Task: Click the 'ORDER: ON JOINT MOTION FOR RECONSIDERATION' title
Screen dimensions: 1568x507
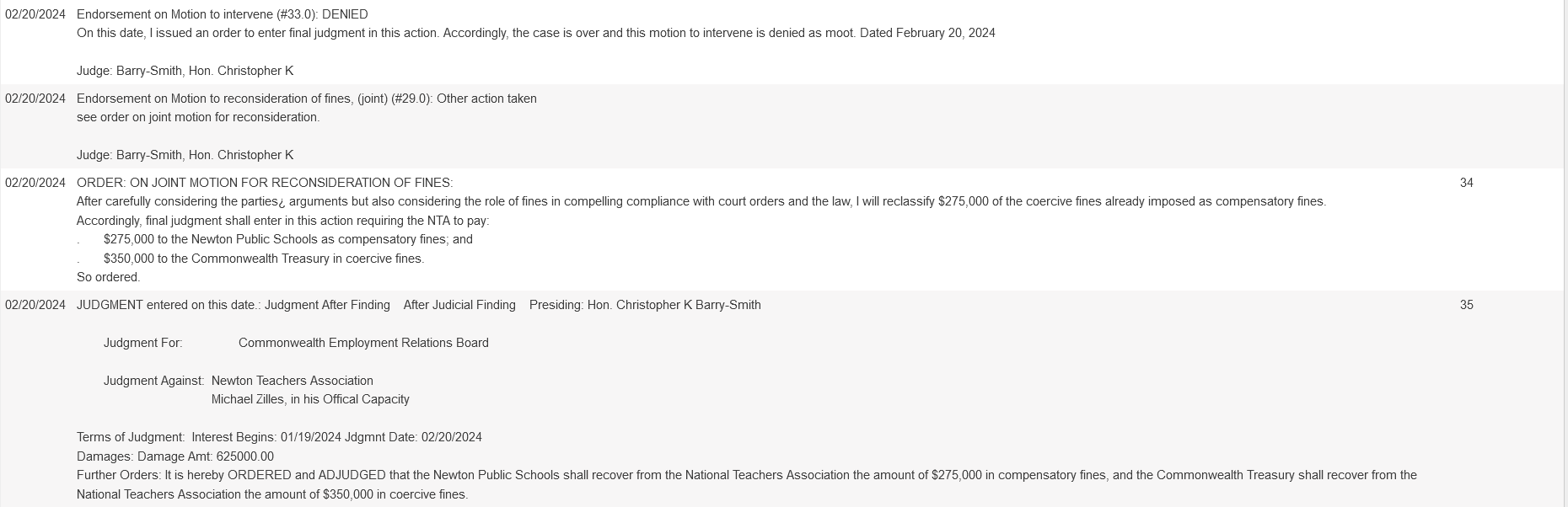Action: 264,183
